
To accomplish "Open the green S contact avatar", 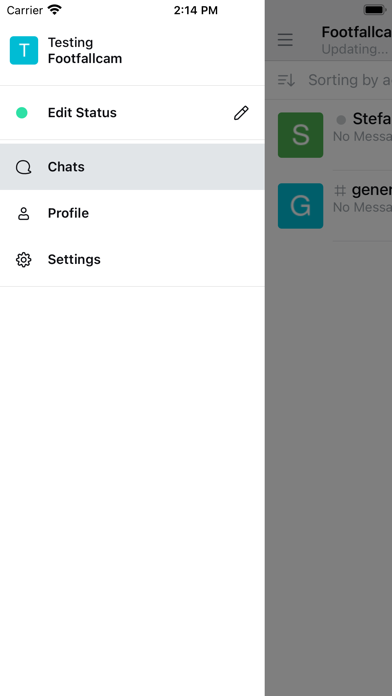I will pyautogui.click(x=301, y=135).
